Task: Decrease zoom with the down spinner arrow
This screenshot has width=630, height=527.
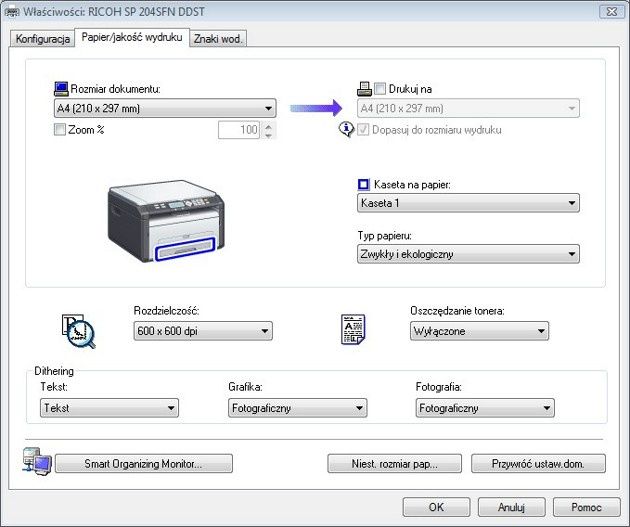Action: pyautogui.click(x=268, y=135)
